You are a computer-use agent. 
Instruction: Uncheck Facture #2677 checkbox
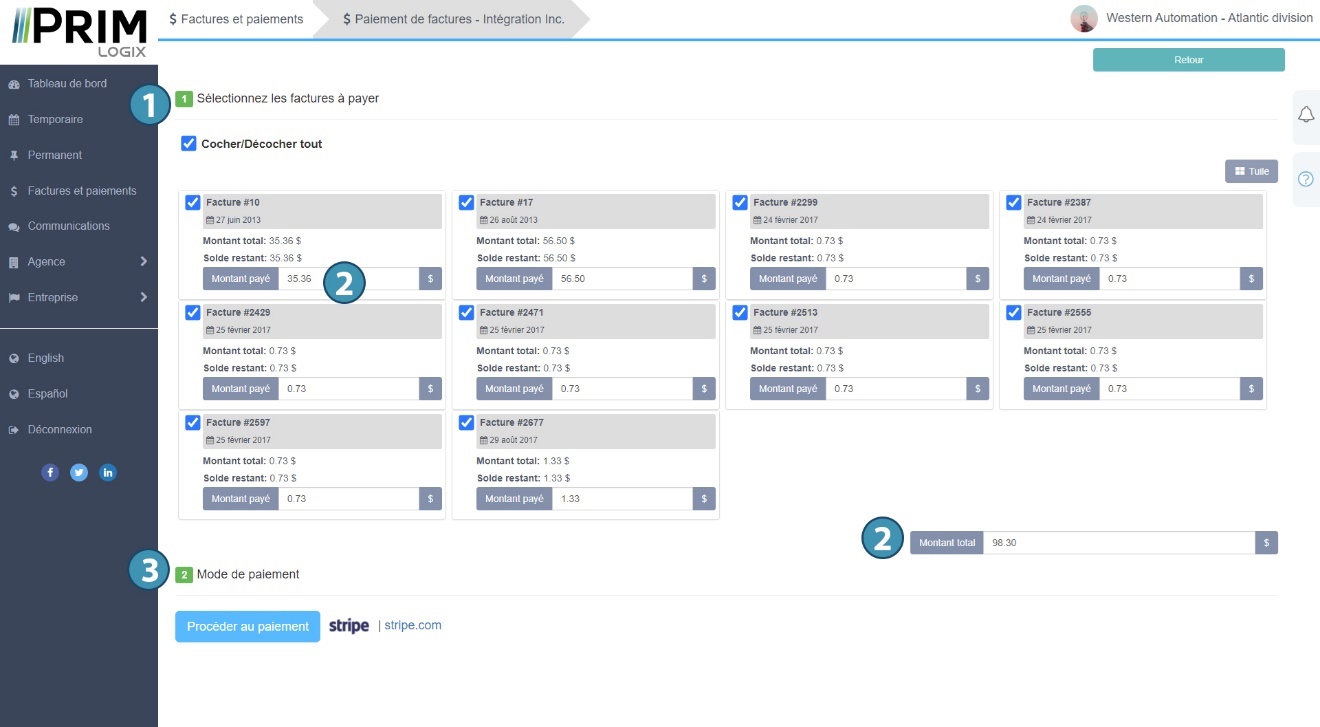[x=466, y=423]
